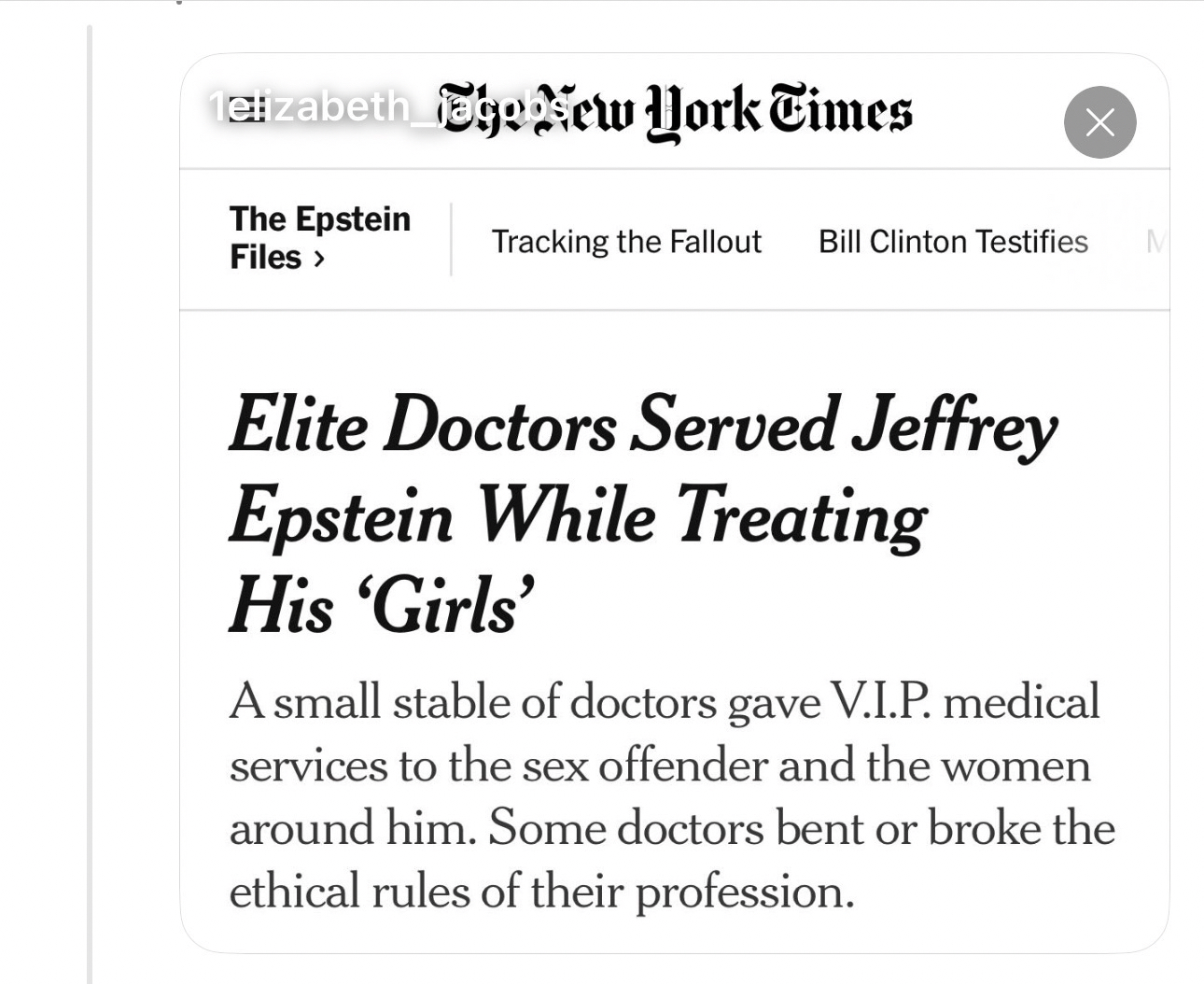1204x984 pixels.
Task: Select the Tracking the Fallout tab
Action: pos(626,242)
